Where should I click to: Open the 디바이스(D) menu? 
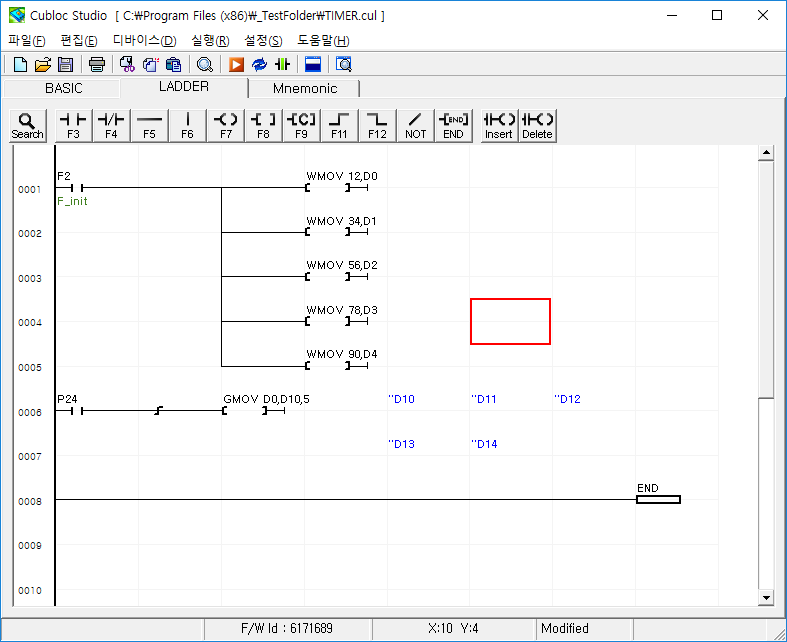click(x=144, y=40)
